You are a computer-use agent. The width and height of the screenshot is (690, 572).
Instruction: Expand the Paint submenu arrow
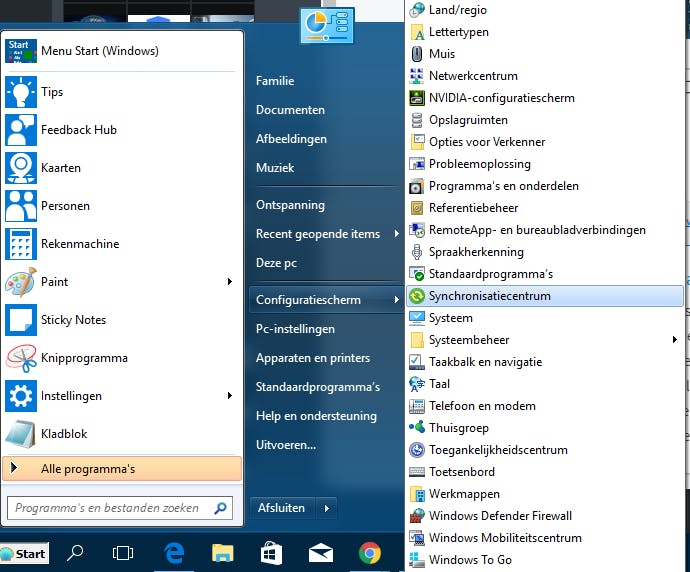229,282
